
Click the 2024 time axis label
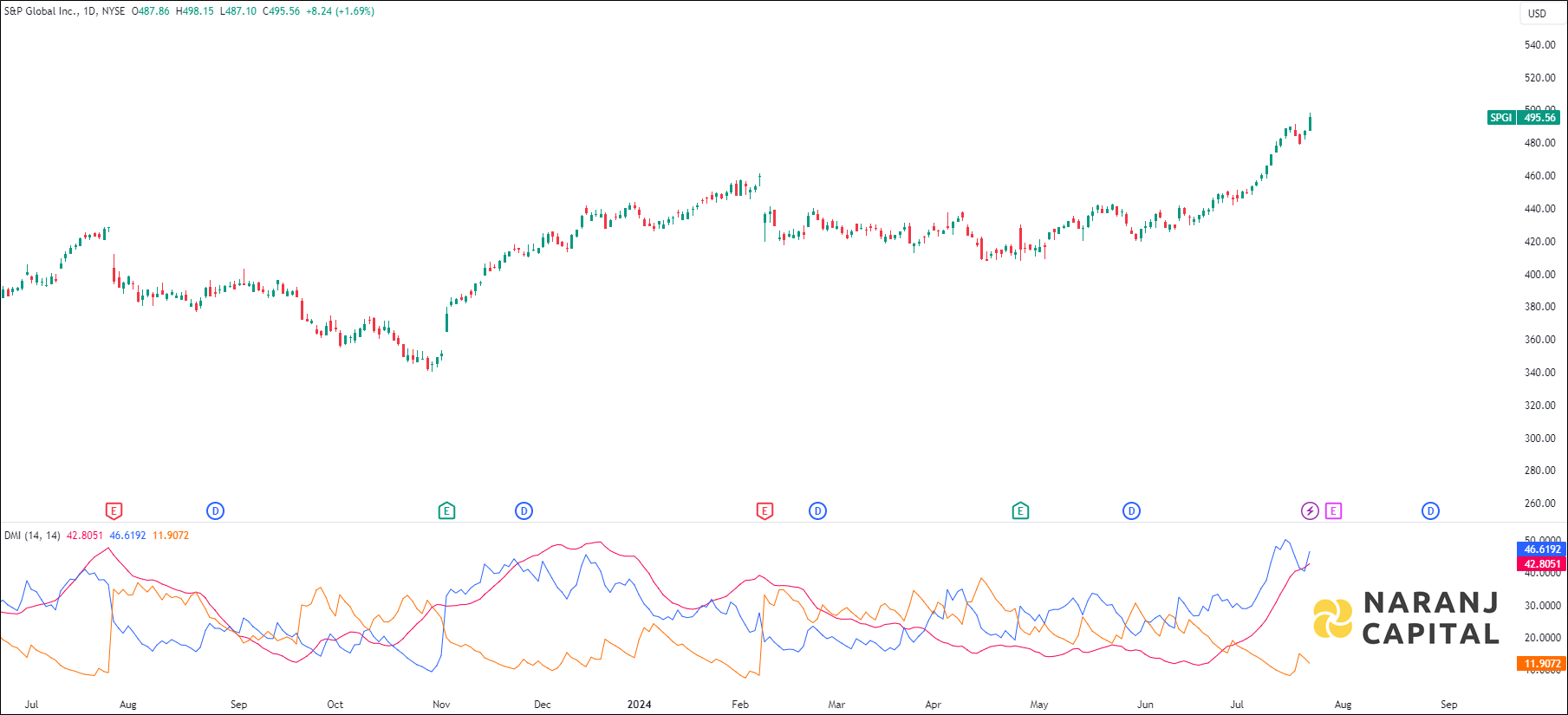pos(640,705)
